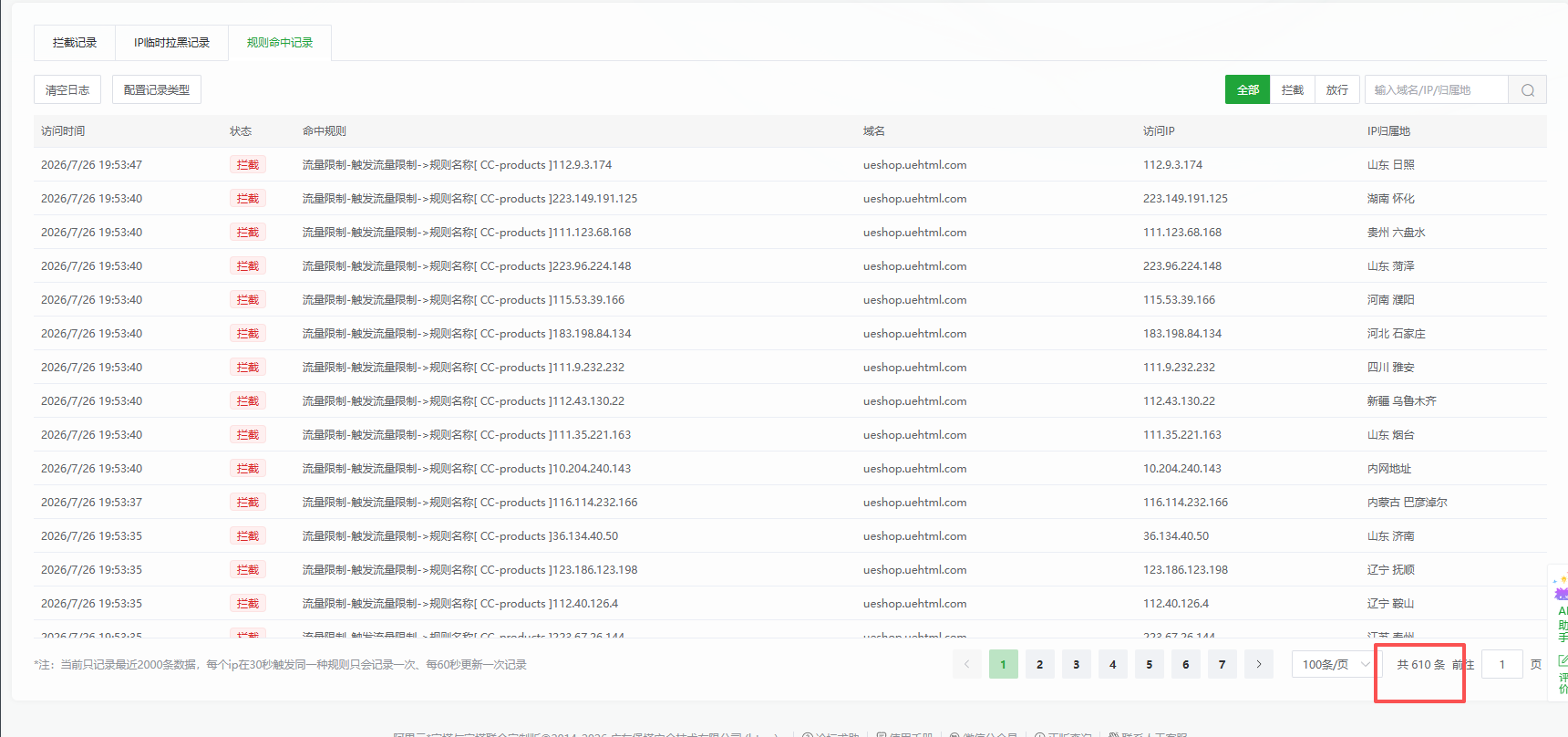Click location 辽宁 抚顺 cell
Viewport: 1568px width, 737px height.
(1391, 570)
